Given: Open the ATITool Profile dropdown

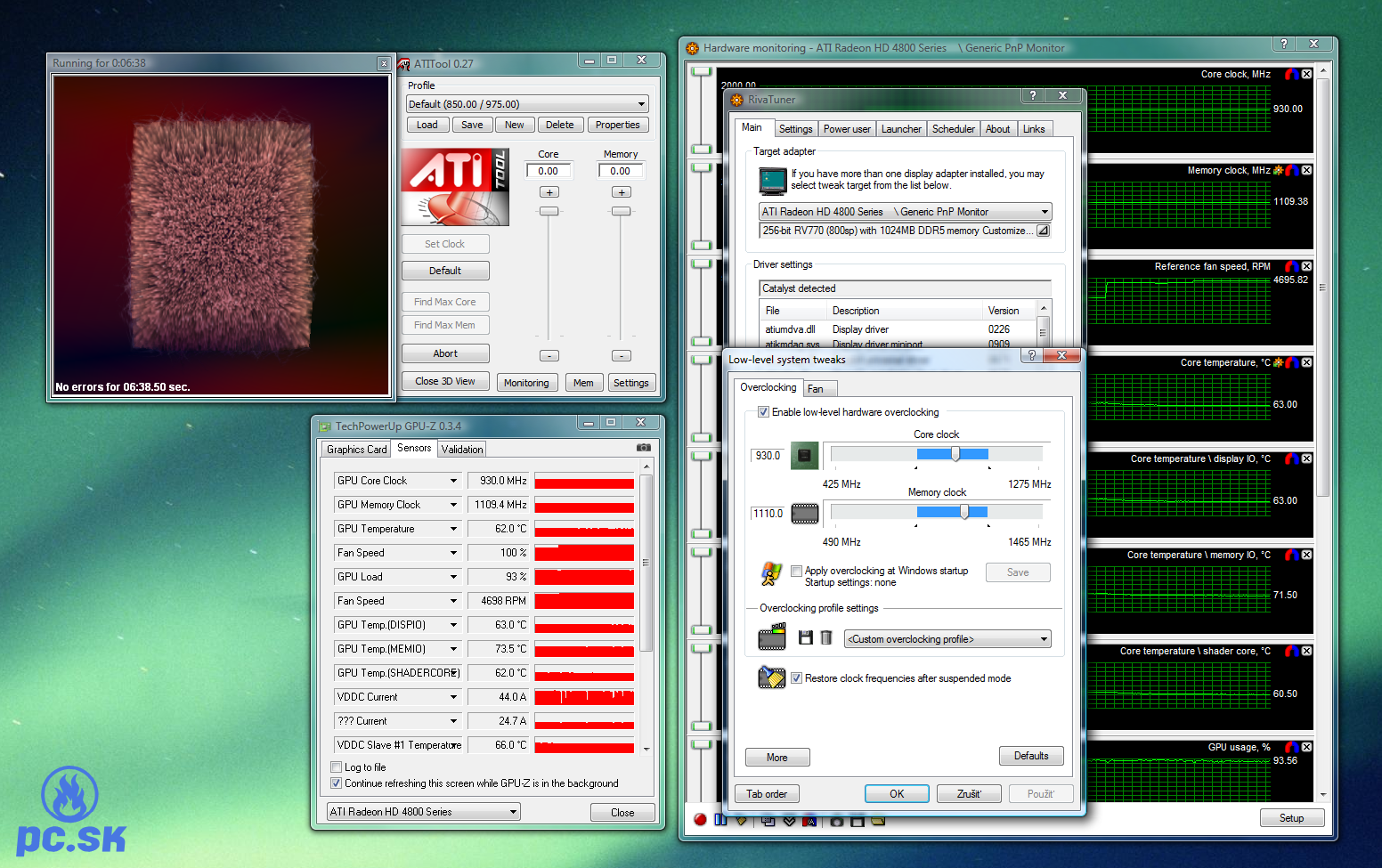Looking at the screenshot, I should [527, 104].
